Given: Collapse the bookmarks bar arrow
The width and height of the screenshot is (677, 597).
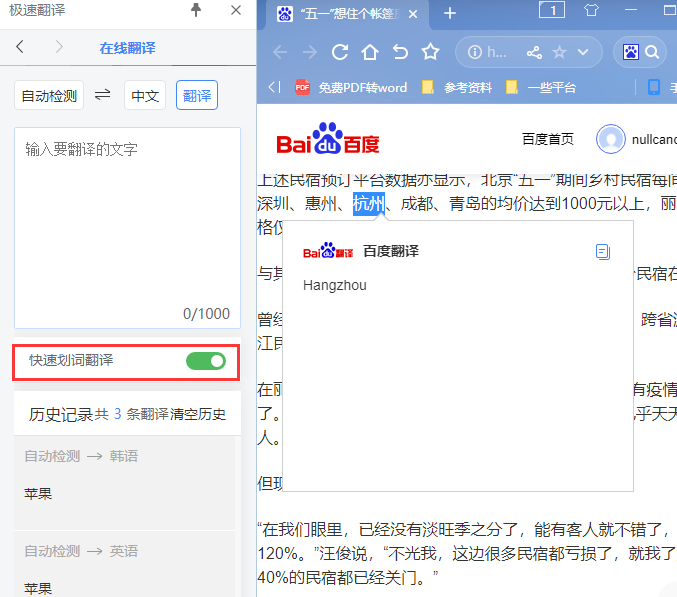Looking at the screenshot, I should (275, 88).
